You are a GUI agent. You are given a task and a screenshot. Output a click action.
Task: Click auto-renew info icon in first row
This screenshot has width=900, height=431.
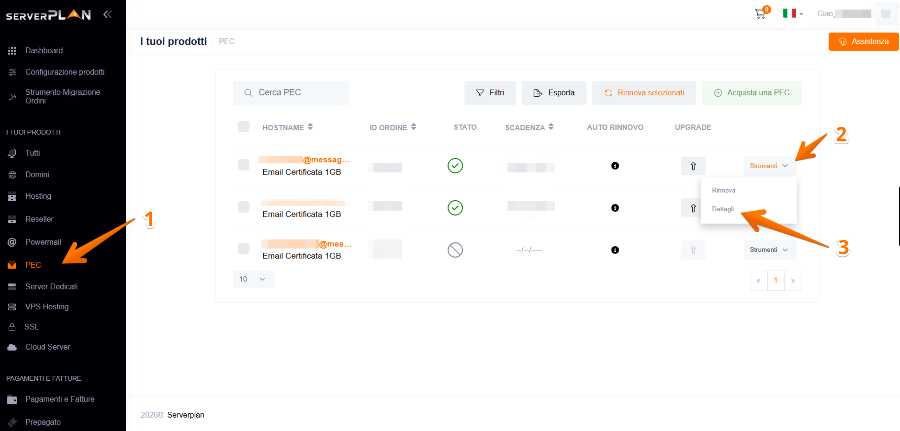coord(614,165)
